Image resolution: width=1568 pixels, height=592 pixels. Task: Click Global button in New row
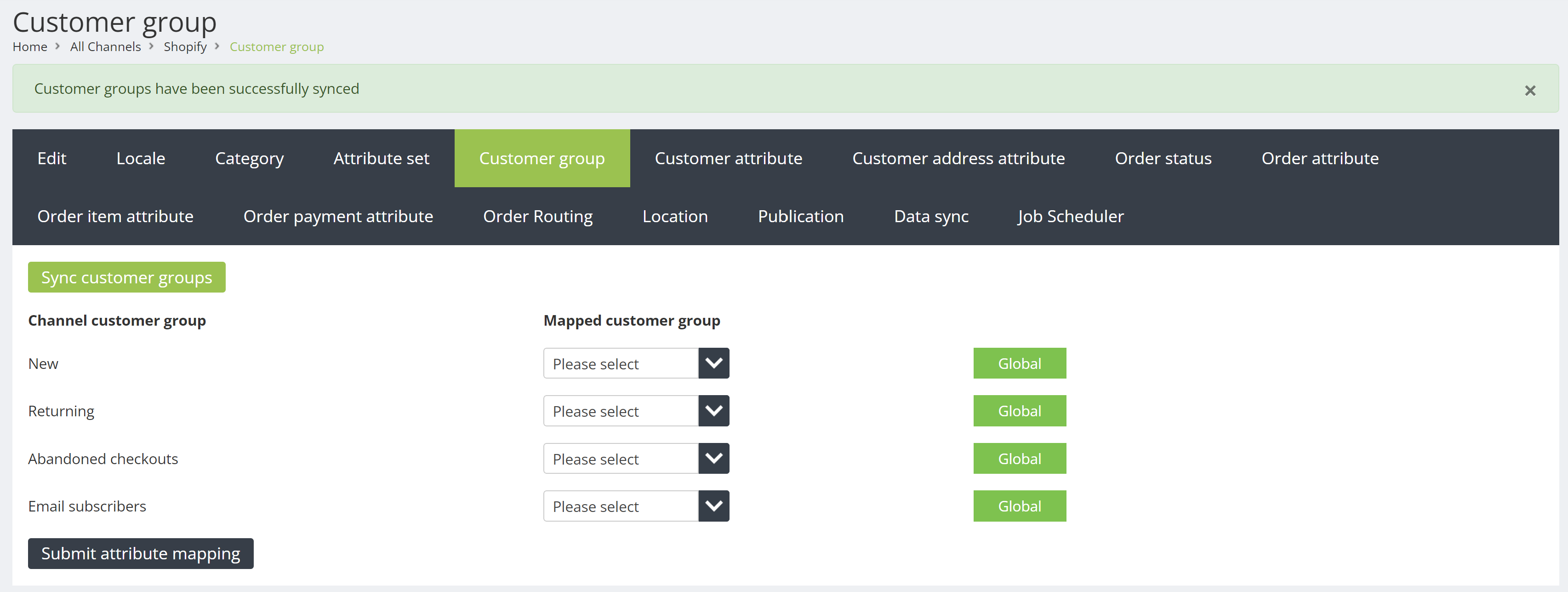[x=1020, y=363]
